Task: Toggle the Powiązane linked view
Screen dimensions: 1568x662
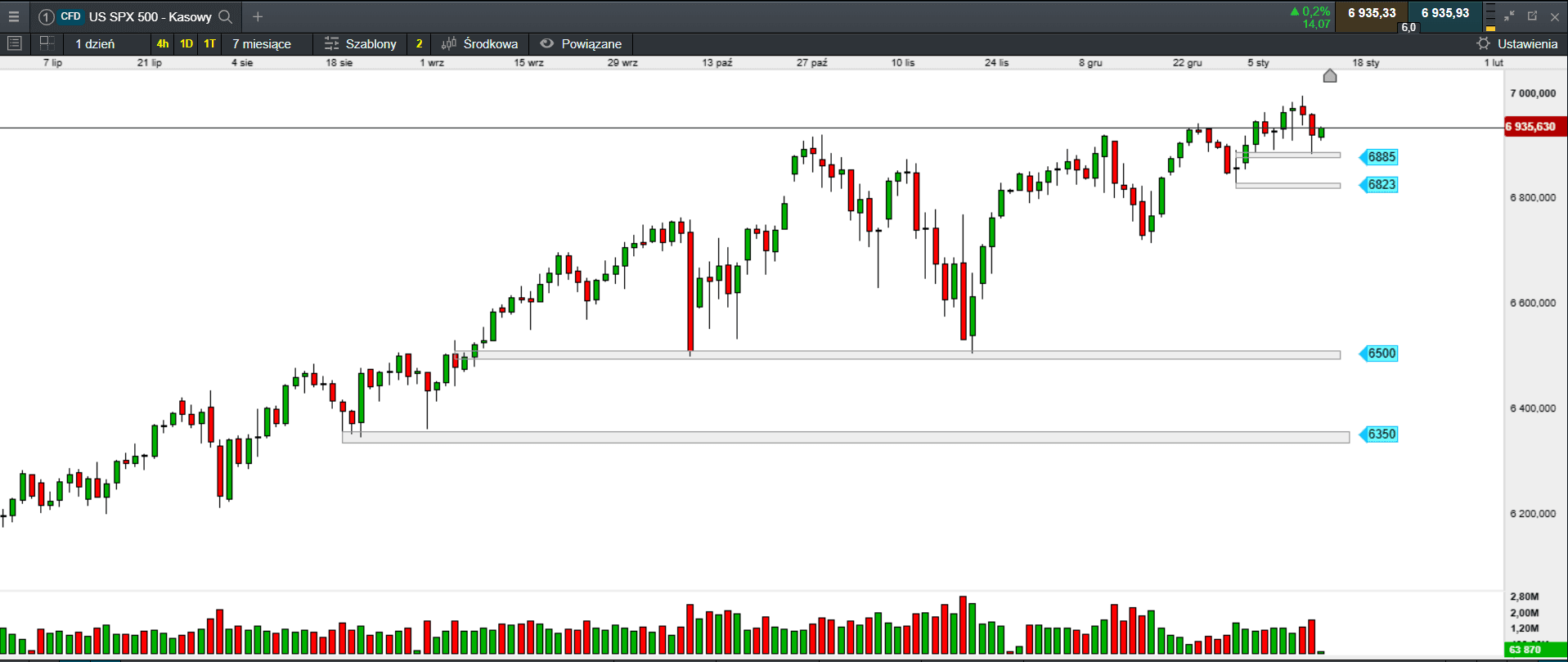Action: [x=581, y=43]
